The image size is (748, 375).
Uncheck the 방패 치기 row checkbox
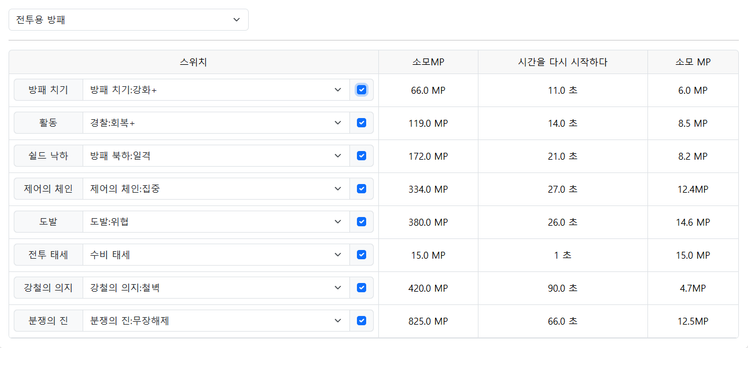click(361, 90)
